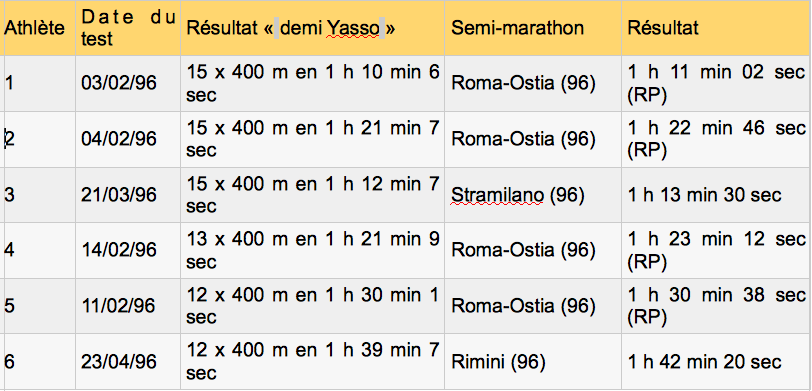The height and width of the screenshot is (391, 812).
Task: Click the date 04/02/96 cell
Action: [x=128, y=139]
